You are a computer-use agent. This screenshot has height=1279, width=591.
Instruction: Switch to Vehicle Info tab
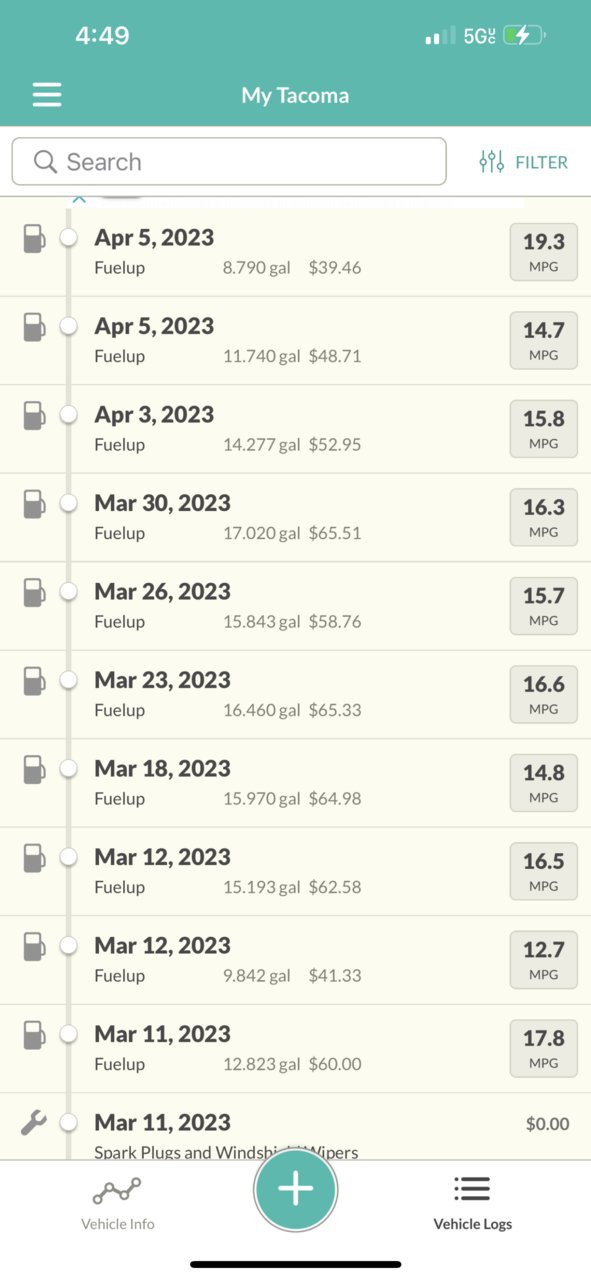click(117, 1203)
